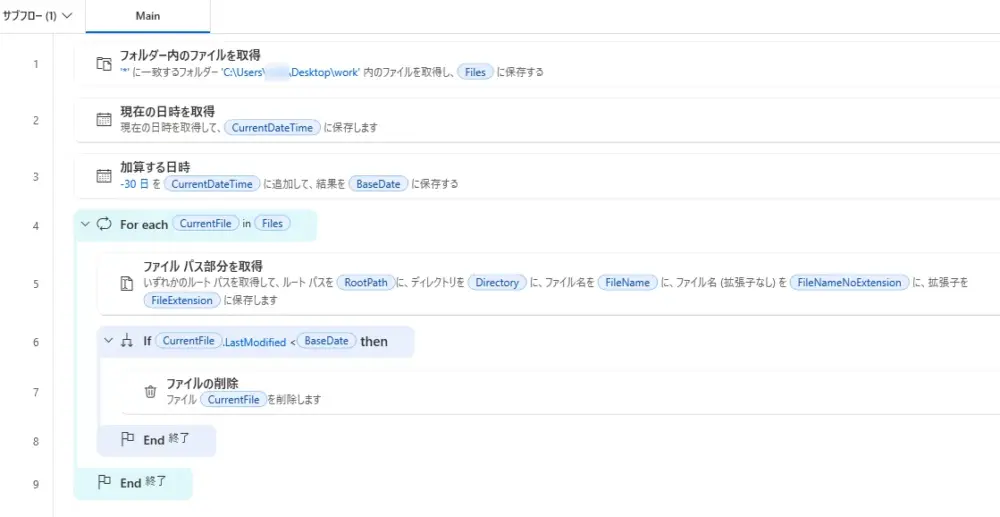Click the trash icon for ファイルの削除
Image resolution: width=1000 pixels, height=517 pixels.
(150, 392)
